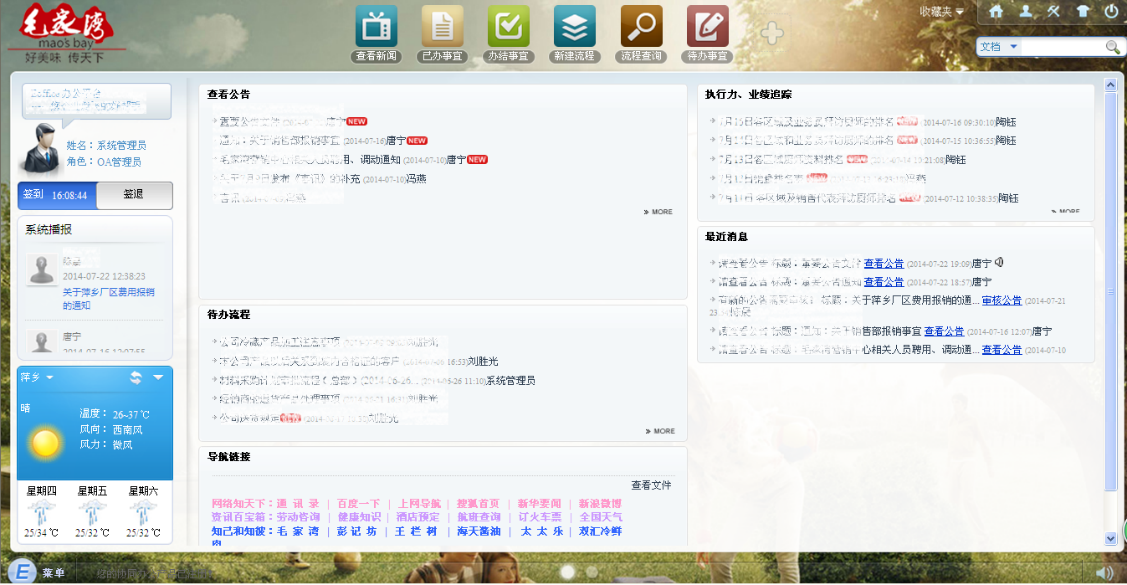Viewport: 1127px width, 585px height.
Task: Click 查看公告 link in 2014-07-16 12:07 message
Action: tap(944, 331)
